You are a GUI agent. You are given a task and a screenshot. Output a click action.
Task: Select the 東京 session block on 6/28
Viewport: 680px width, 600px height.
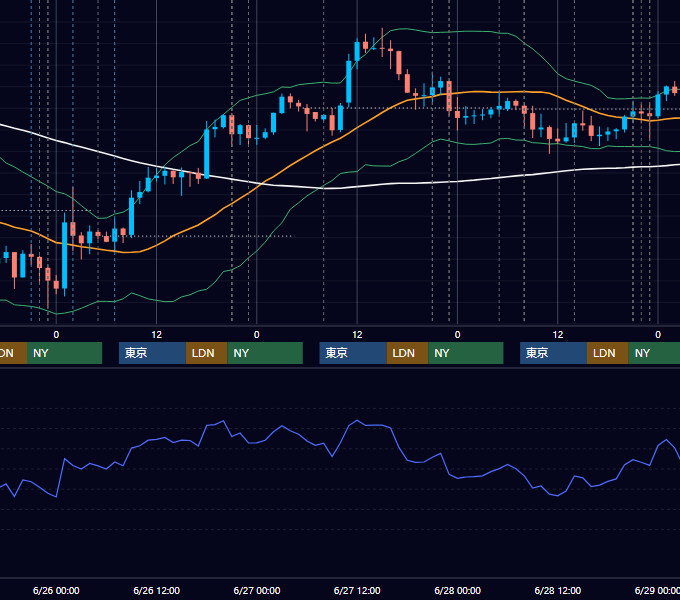(x=553, y=353)
